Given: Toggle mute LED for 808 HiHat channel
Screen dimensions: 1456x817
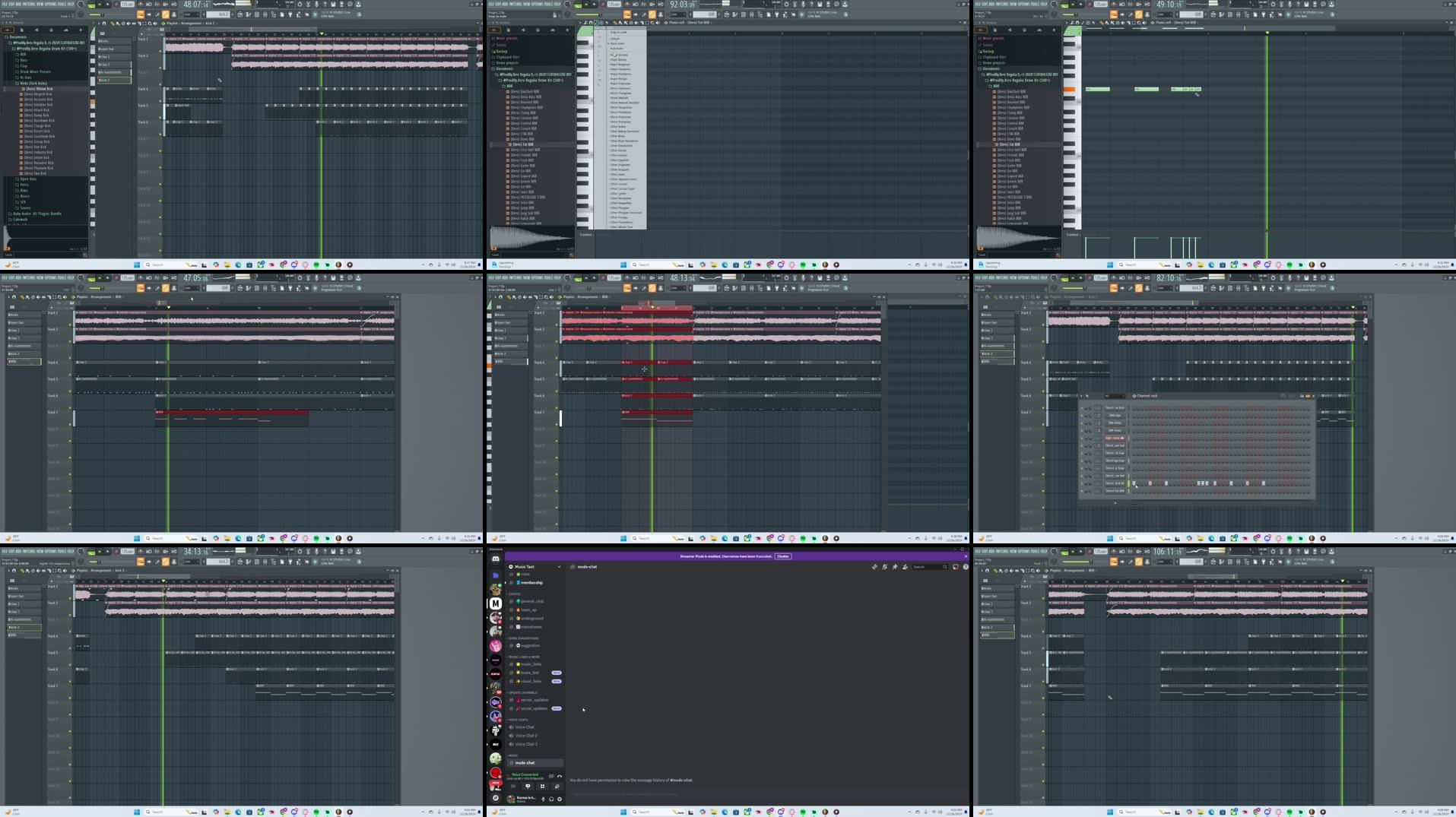Looking at the screenshot, I should [1082, 423].
